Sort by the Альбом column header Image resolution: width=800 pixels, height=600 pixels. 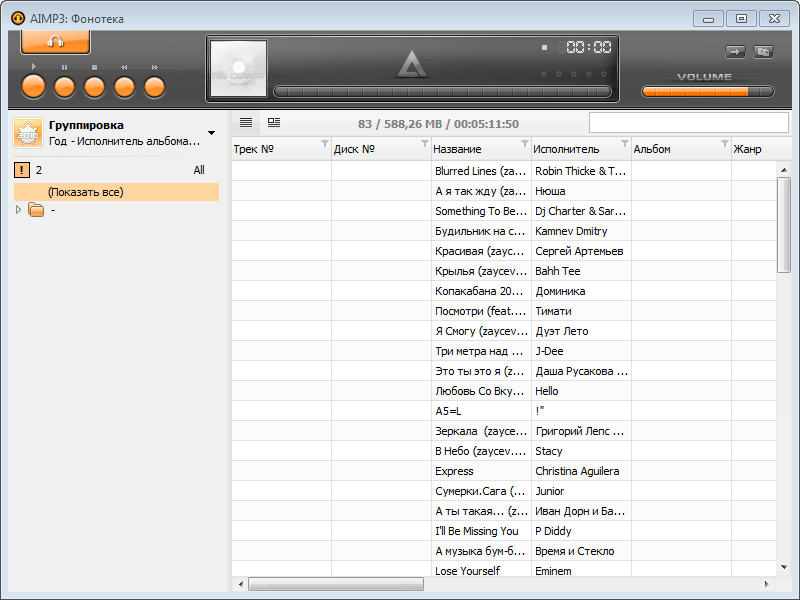(x=682, y=149)
